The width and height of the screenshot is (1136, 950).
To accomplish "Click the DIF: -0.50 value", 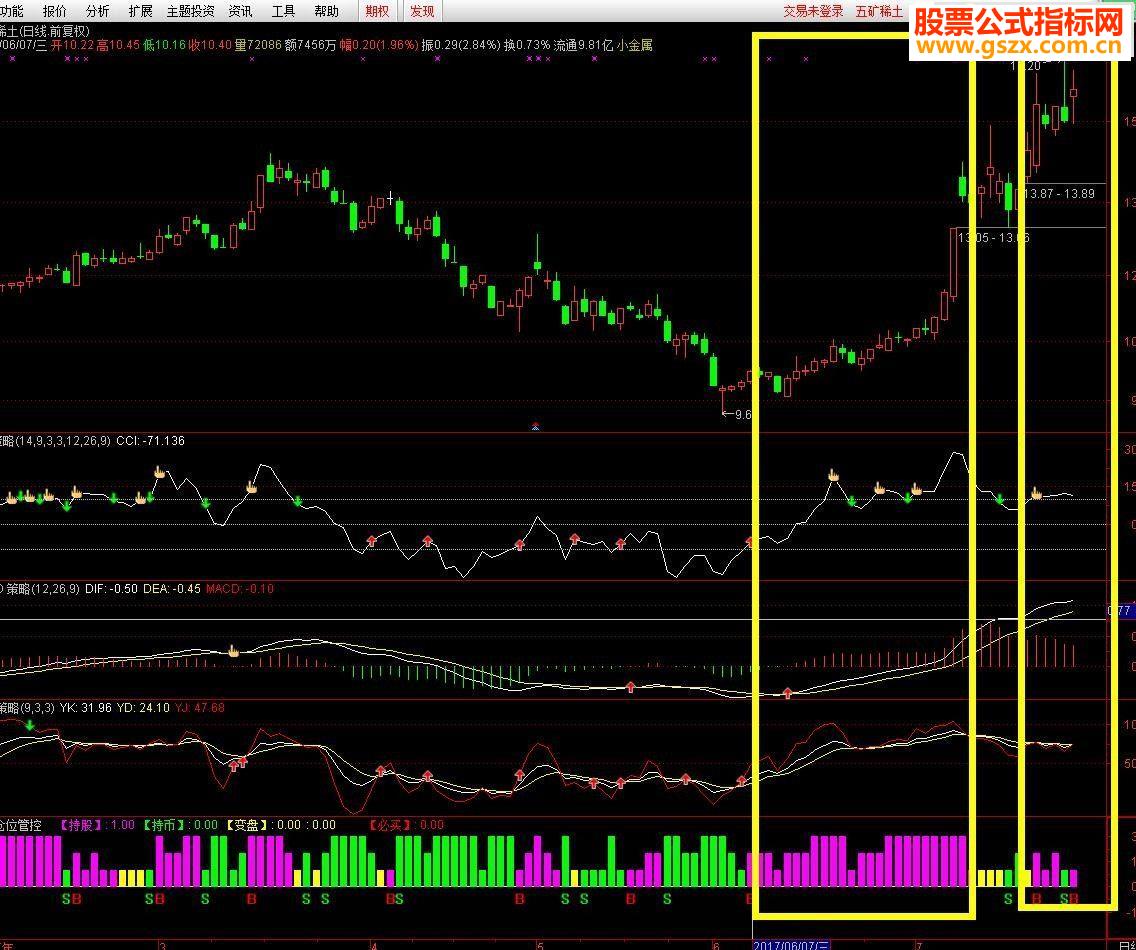I will [111, 588].
